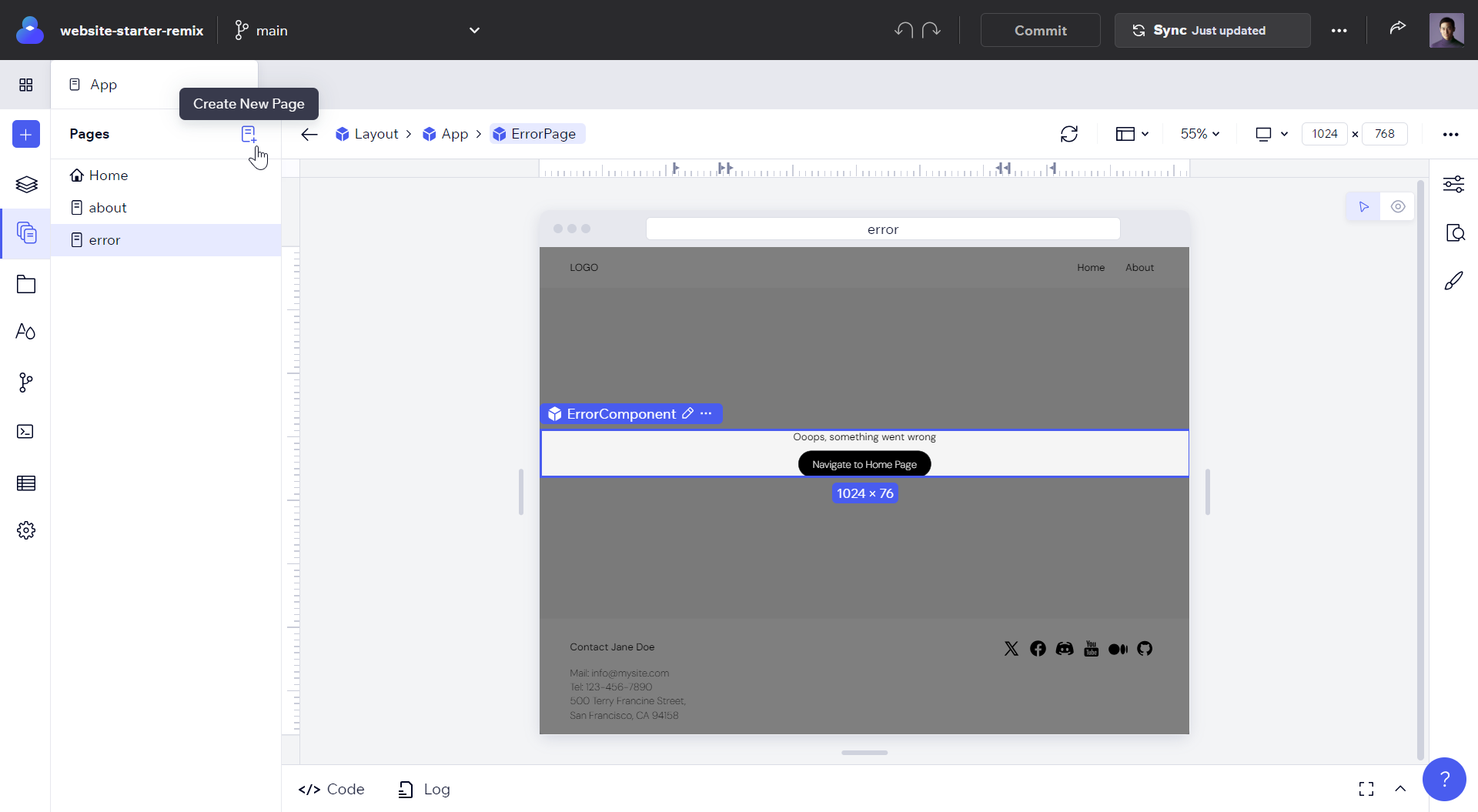Open the 55% zoom dropdown
The height and width of the screenshot is (812, 1478).
1200,134
